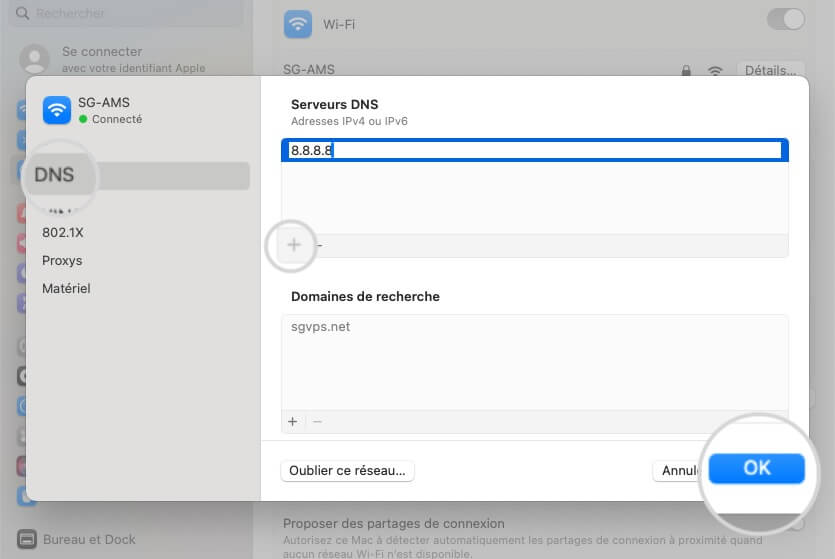This screenshot has width=835, height=559.
Task: Click the Connecté status text
Action: (117, 119)
